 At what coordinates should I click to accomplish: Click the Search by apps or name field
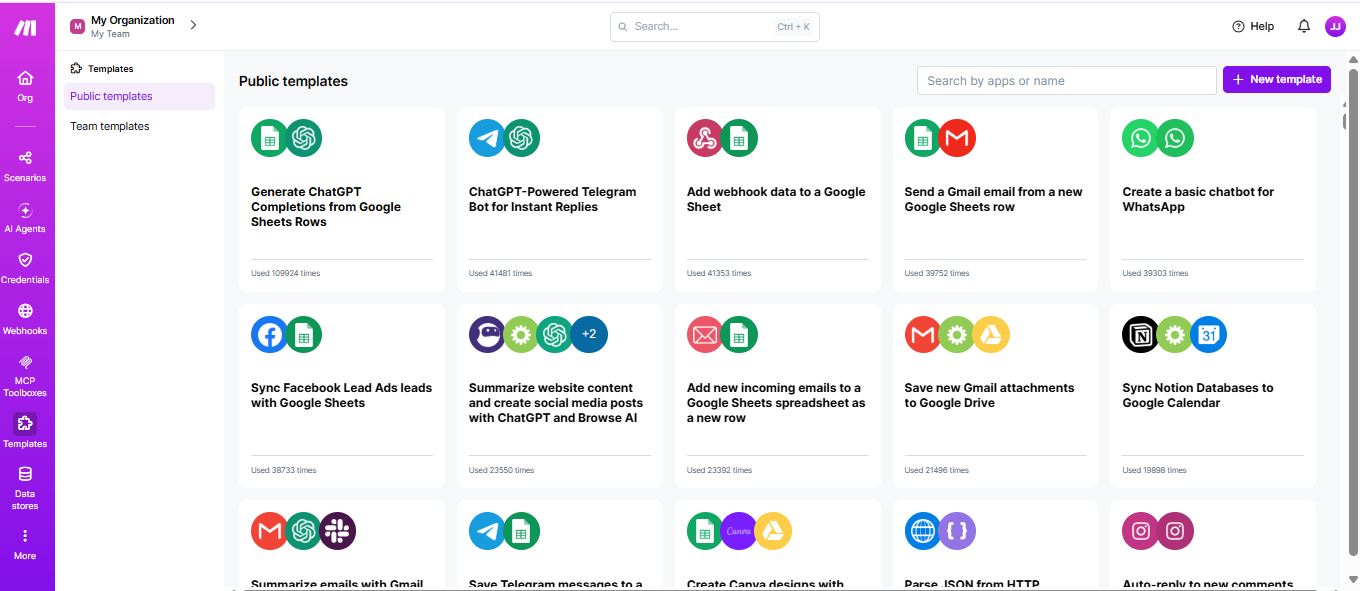1066,81
